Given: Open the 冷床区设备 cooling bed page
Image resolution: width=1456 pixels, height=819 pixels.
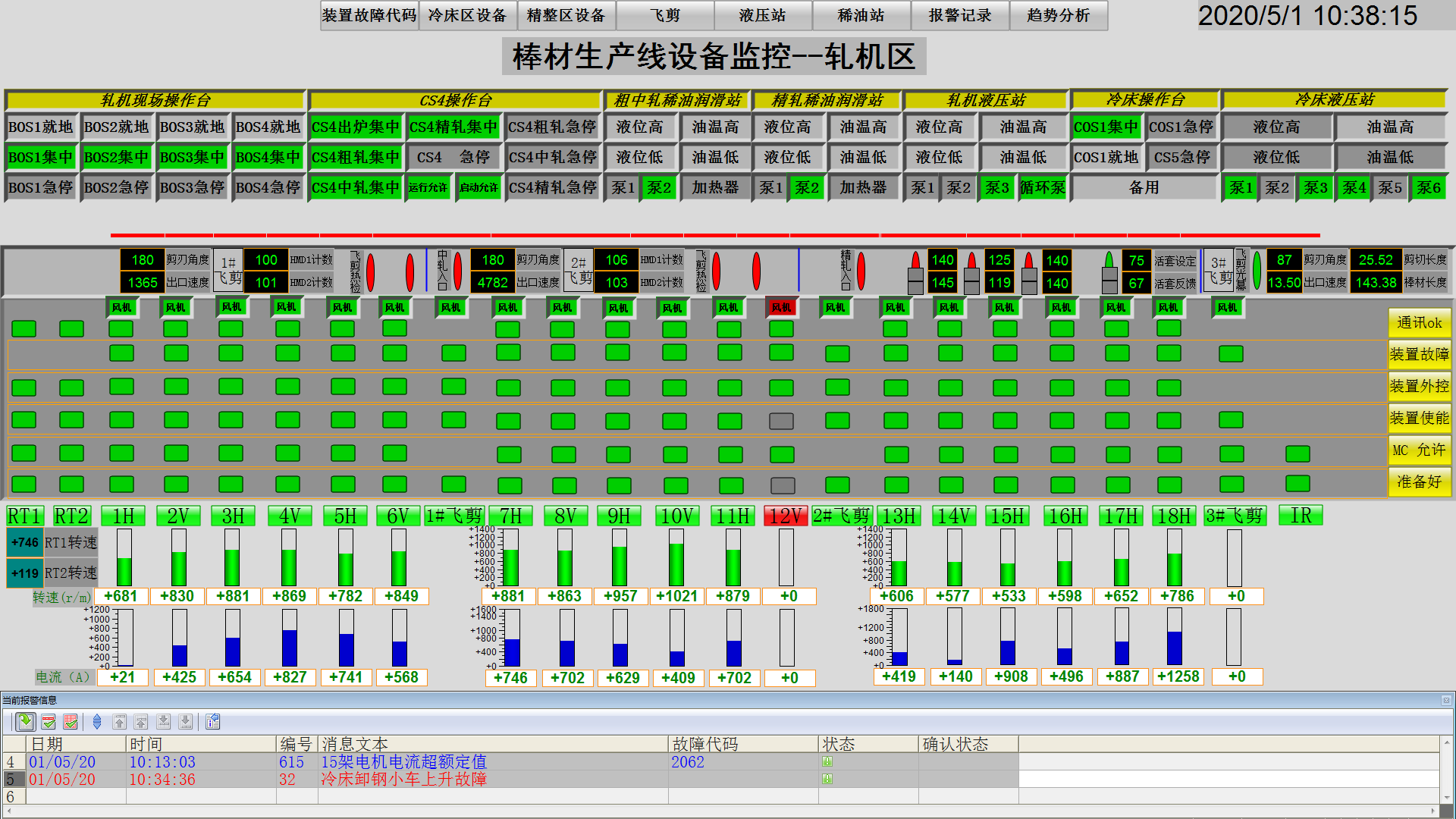Looking at the screenshot, I should click(467, 15).
